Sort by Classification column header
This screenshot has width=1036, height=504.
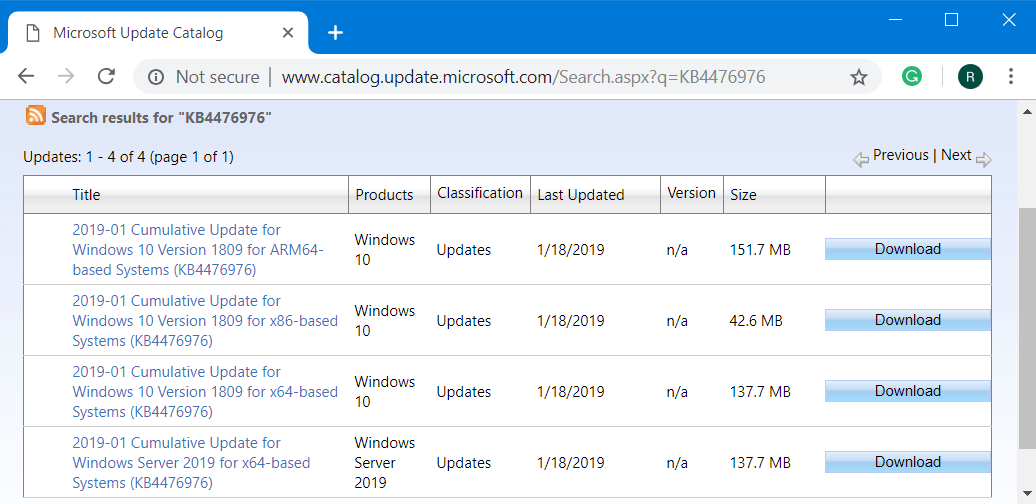480,193
